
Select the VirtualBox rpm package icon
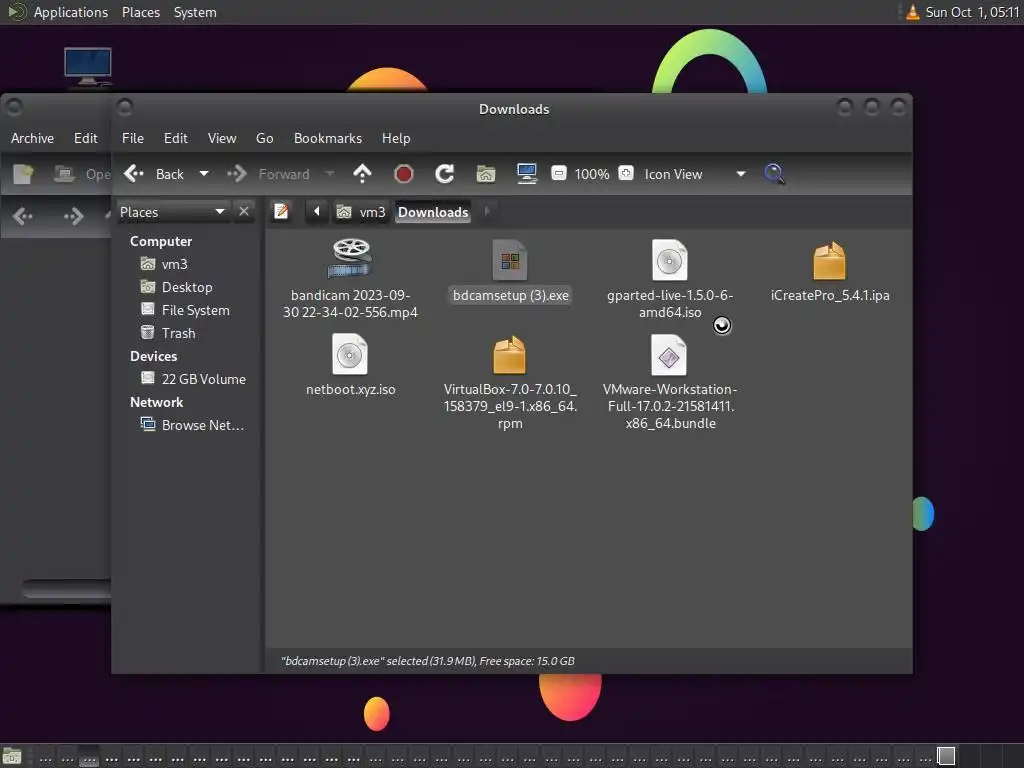tap(509, 355)
